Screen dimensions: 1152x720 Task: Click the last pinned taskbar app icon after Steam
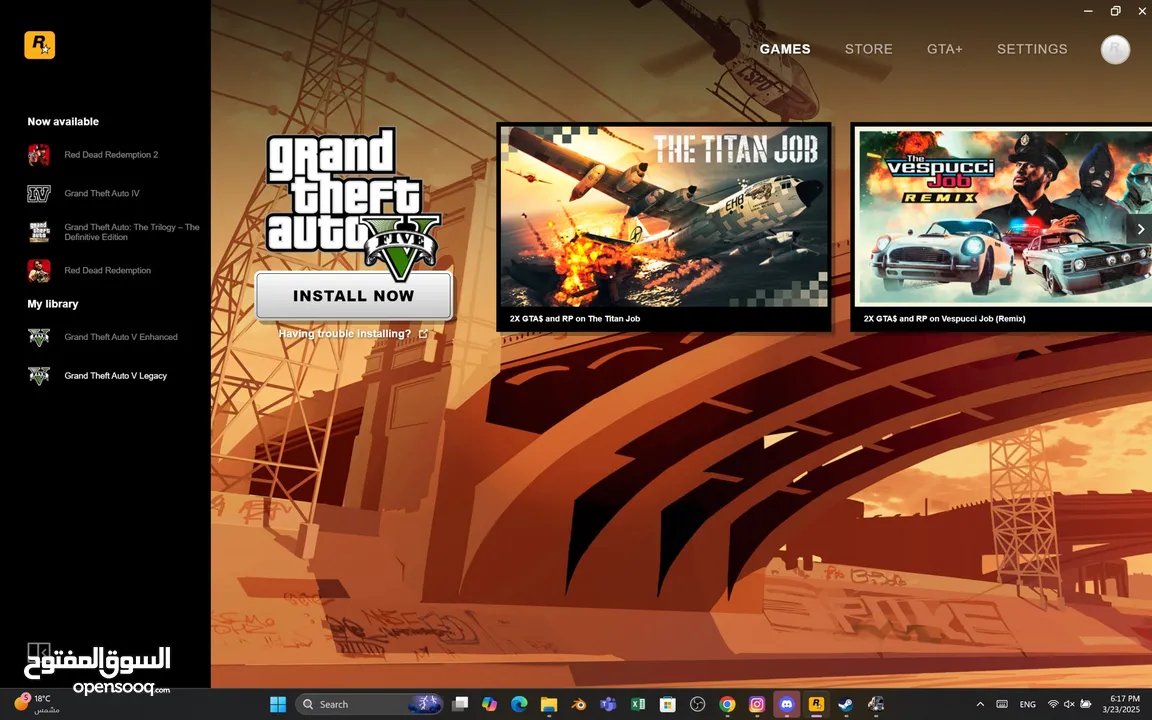875,705
